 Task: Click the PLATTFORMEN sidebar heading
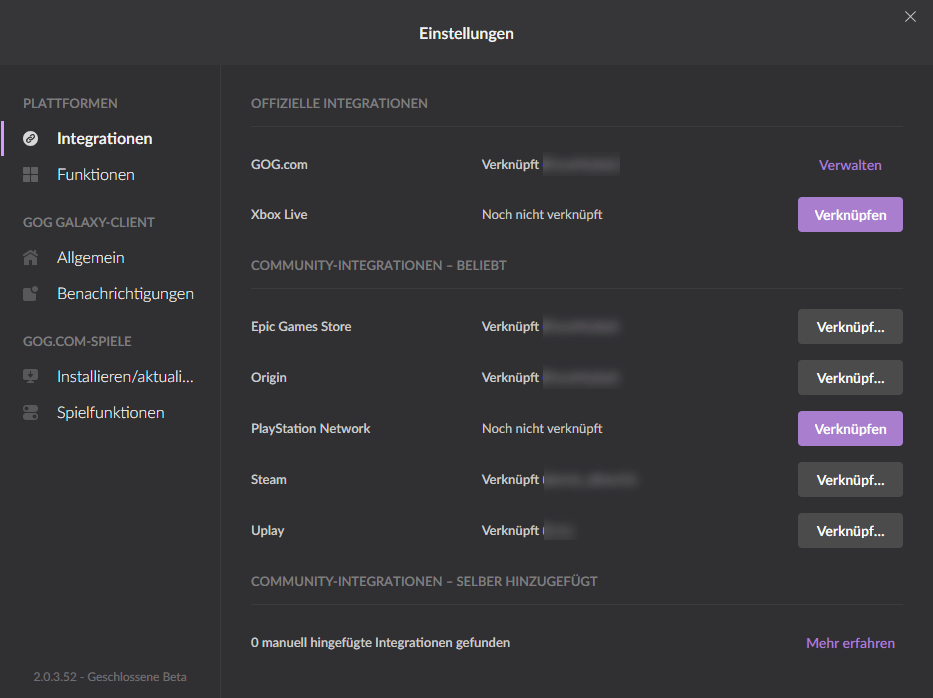[70, 103]
